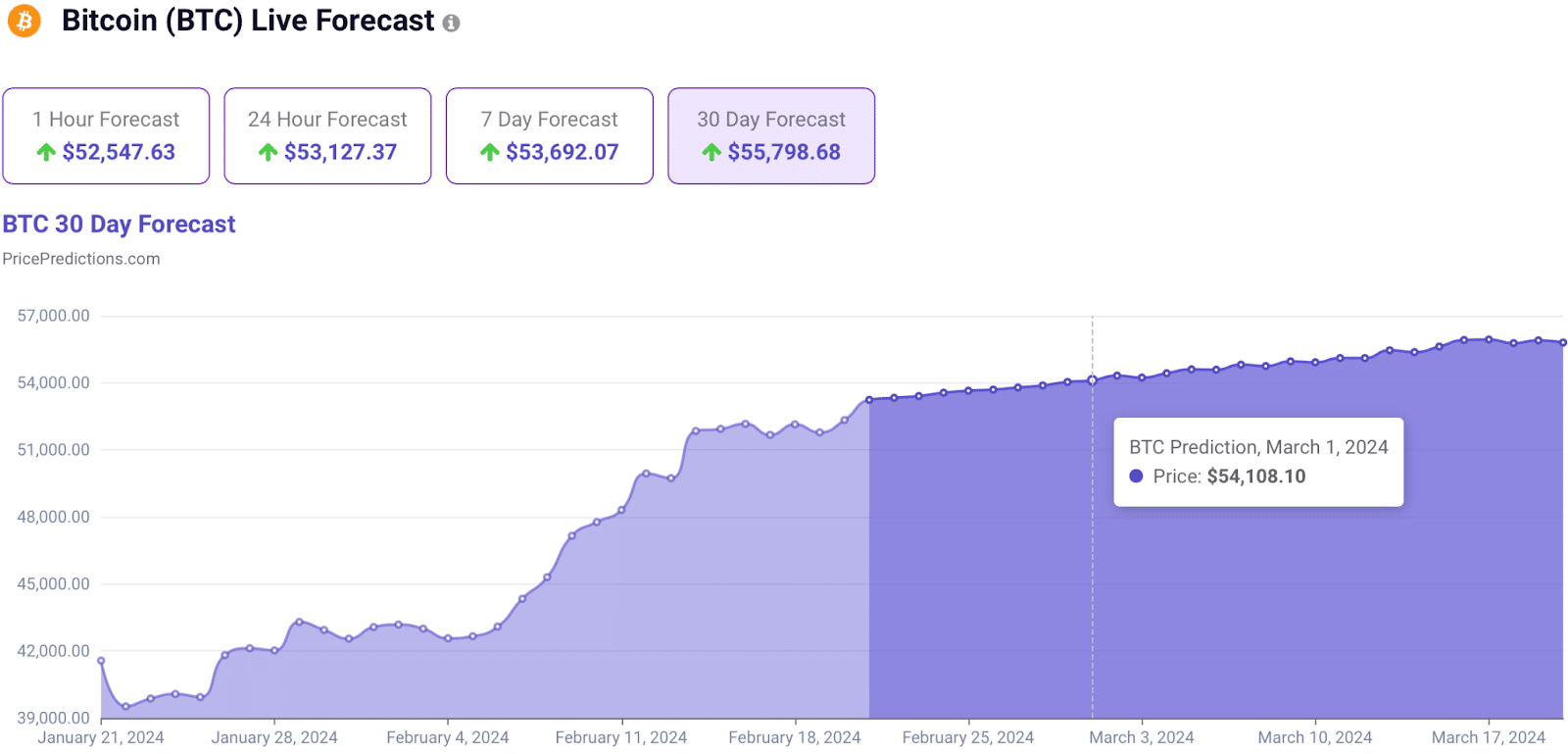The height and width of the screenshot is (754, 1568).
Task: Select the 1 Hour Forecast tab
Action: (x=106, y=135)
